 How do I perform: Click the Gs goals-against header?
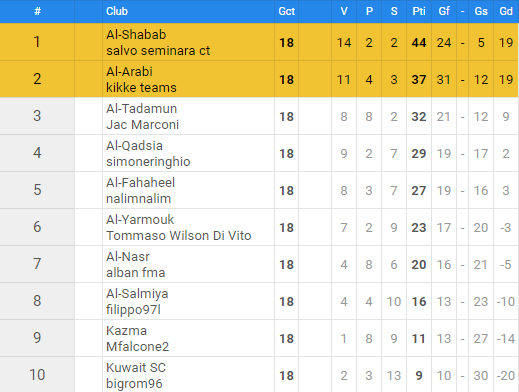click(481, 11)
